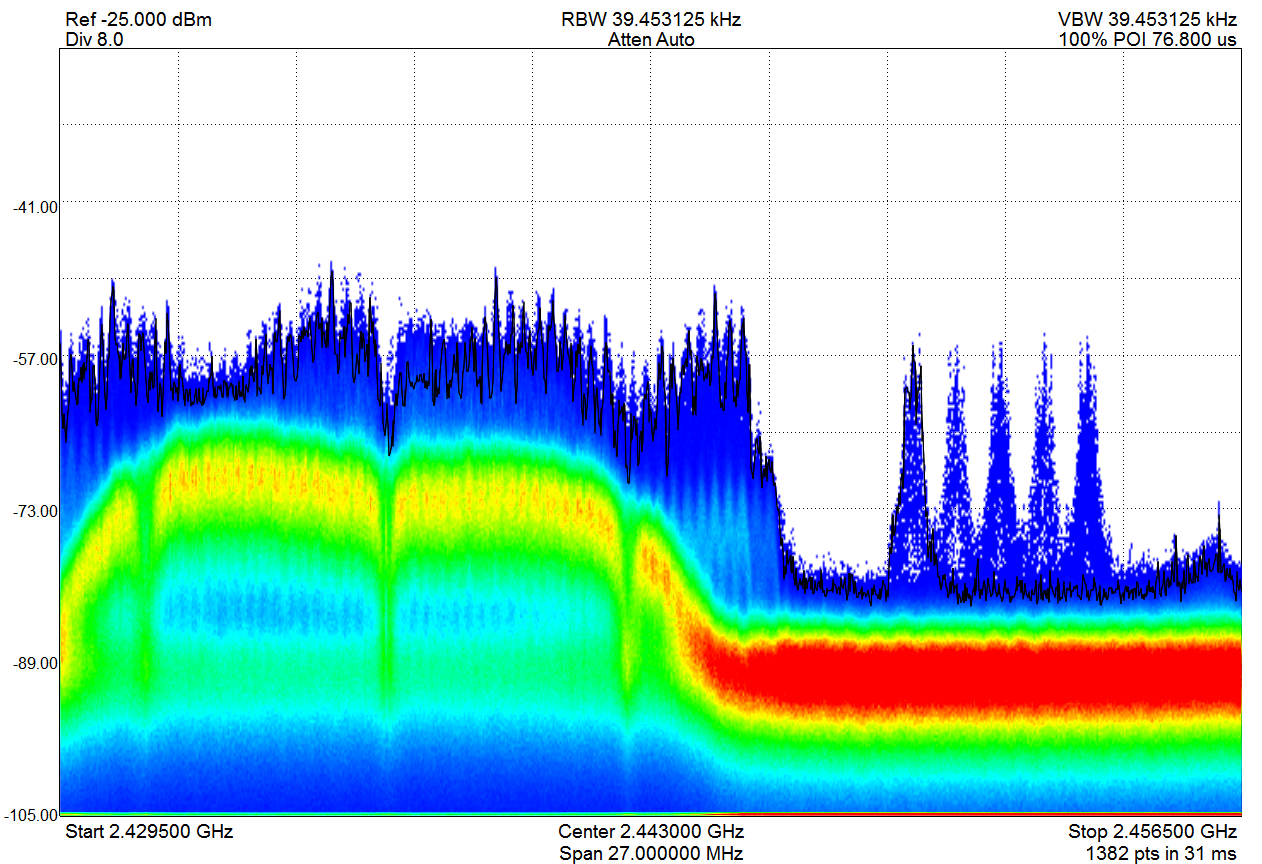Click the -41.00 axis label
1262x864 pixels.
[x=36, y=206]
